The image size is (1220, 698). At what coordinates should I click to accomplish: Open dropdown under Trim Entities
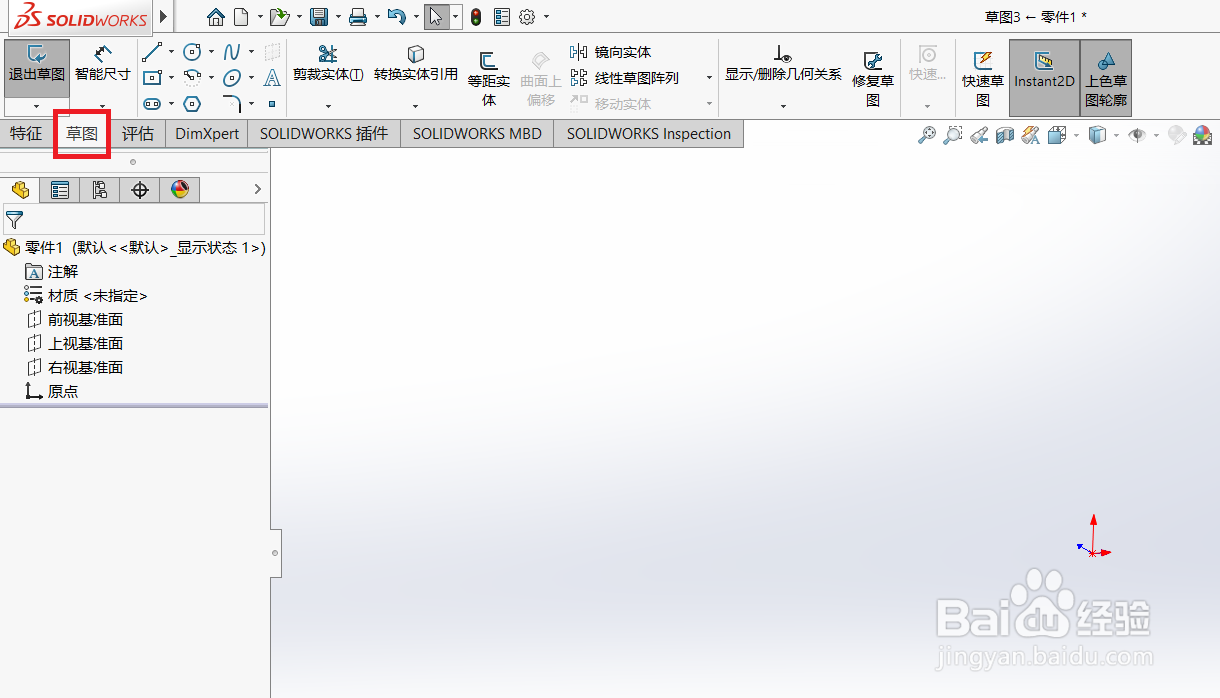(328, 106)
